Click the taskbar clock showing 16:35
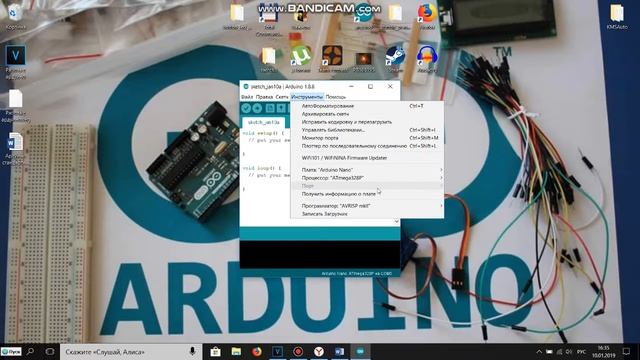This screenshot has width=640, height=360. pyautogui.click(x=604, y=351)
